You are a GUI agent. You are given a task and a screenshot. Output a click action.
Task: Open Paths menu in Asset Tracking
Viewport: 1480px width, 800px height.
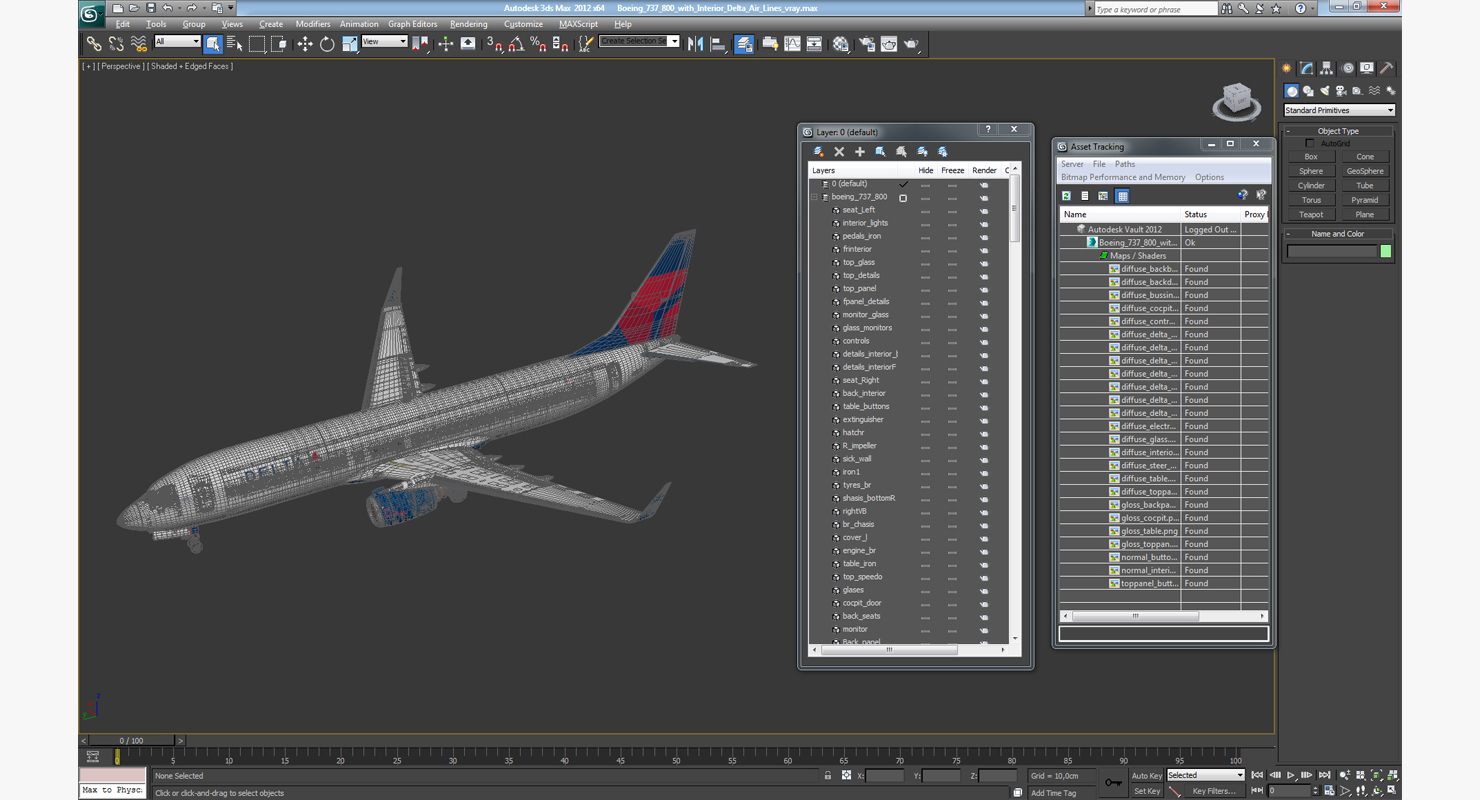[1125, 164]
